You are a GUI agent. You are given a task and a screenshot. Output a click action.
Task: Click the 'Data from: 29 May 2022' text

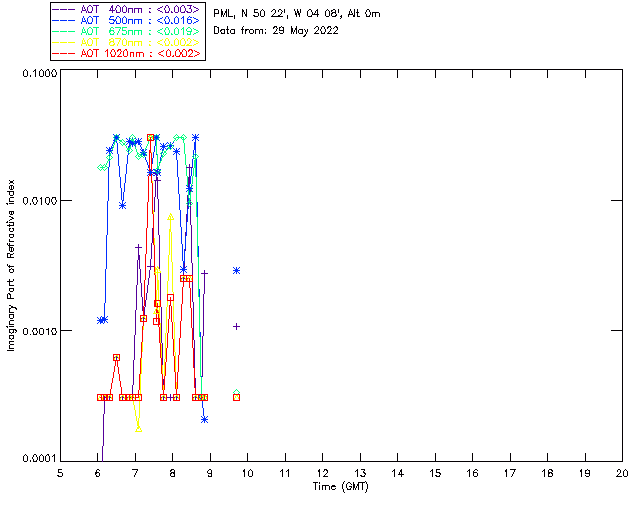[276, 31]
